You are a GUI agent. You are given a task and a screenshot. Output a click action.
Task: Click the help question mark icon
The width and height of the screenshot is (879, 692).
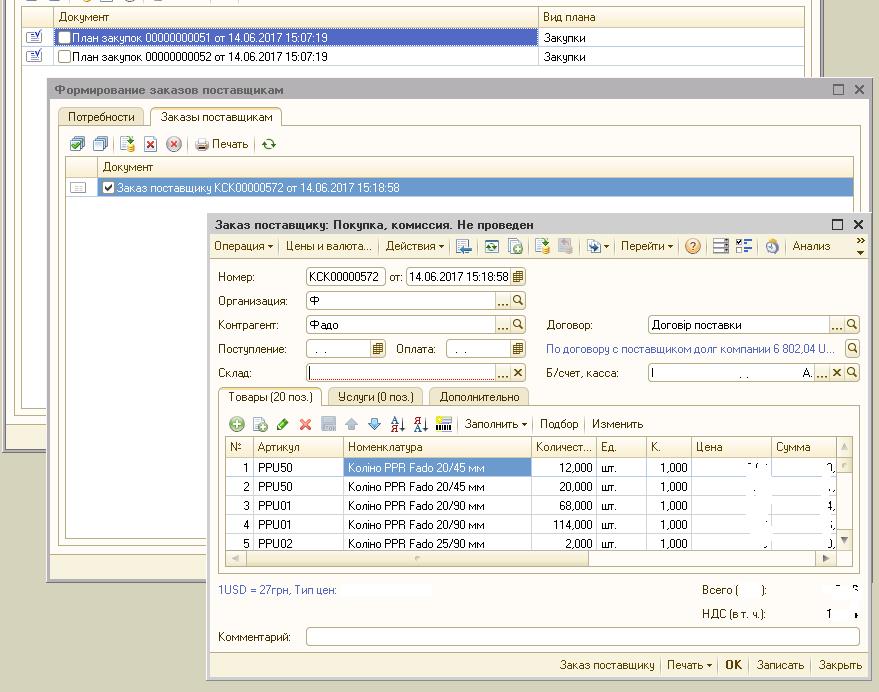[x=693, y=246]
